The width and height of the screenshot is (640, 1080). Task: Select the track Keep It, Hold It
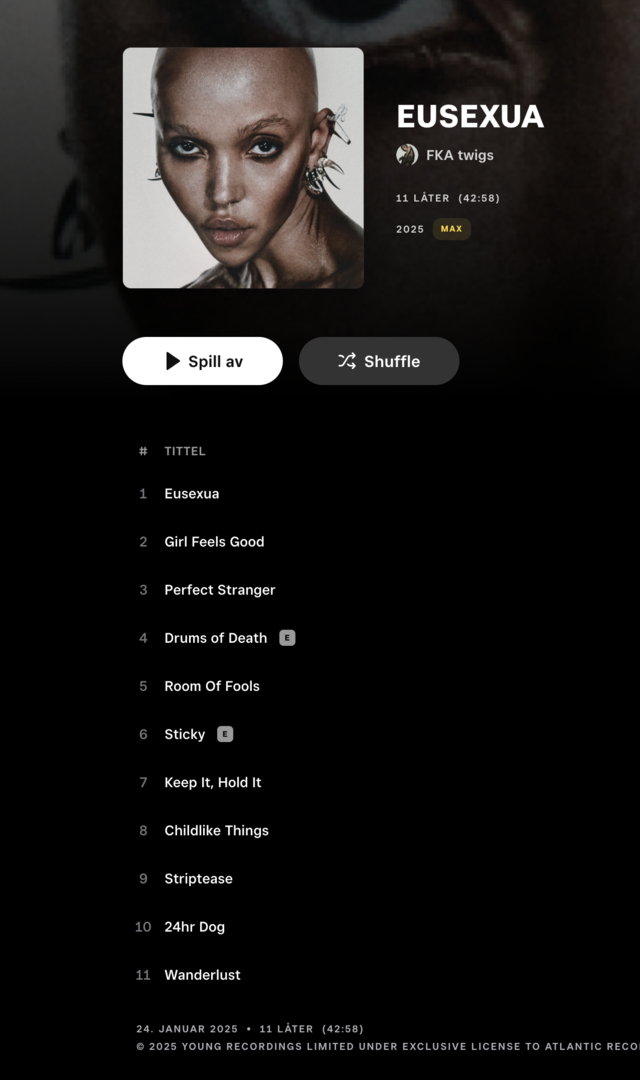213,782
